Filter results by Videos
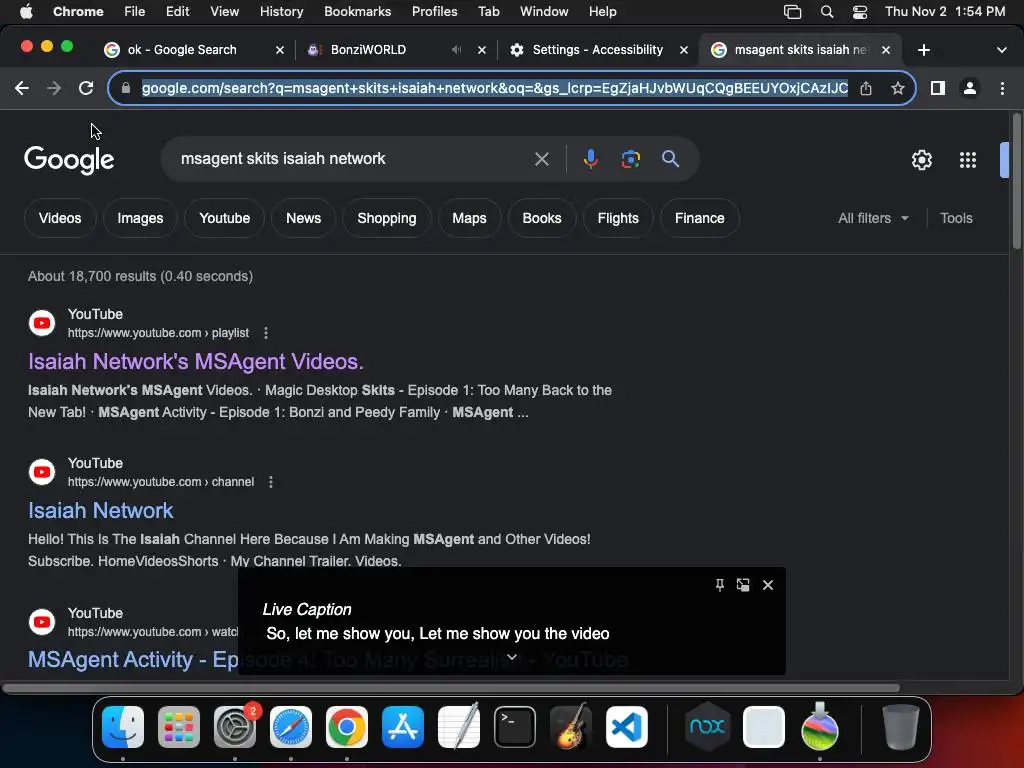 pyautogui.click(x=60, y=218)
